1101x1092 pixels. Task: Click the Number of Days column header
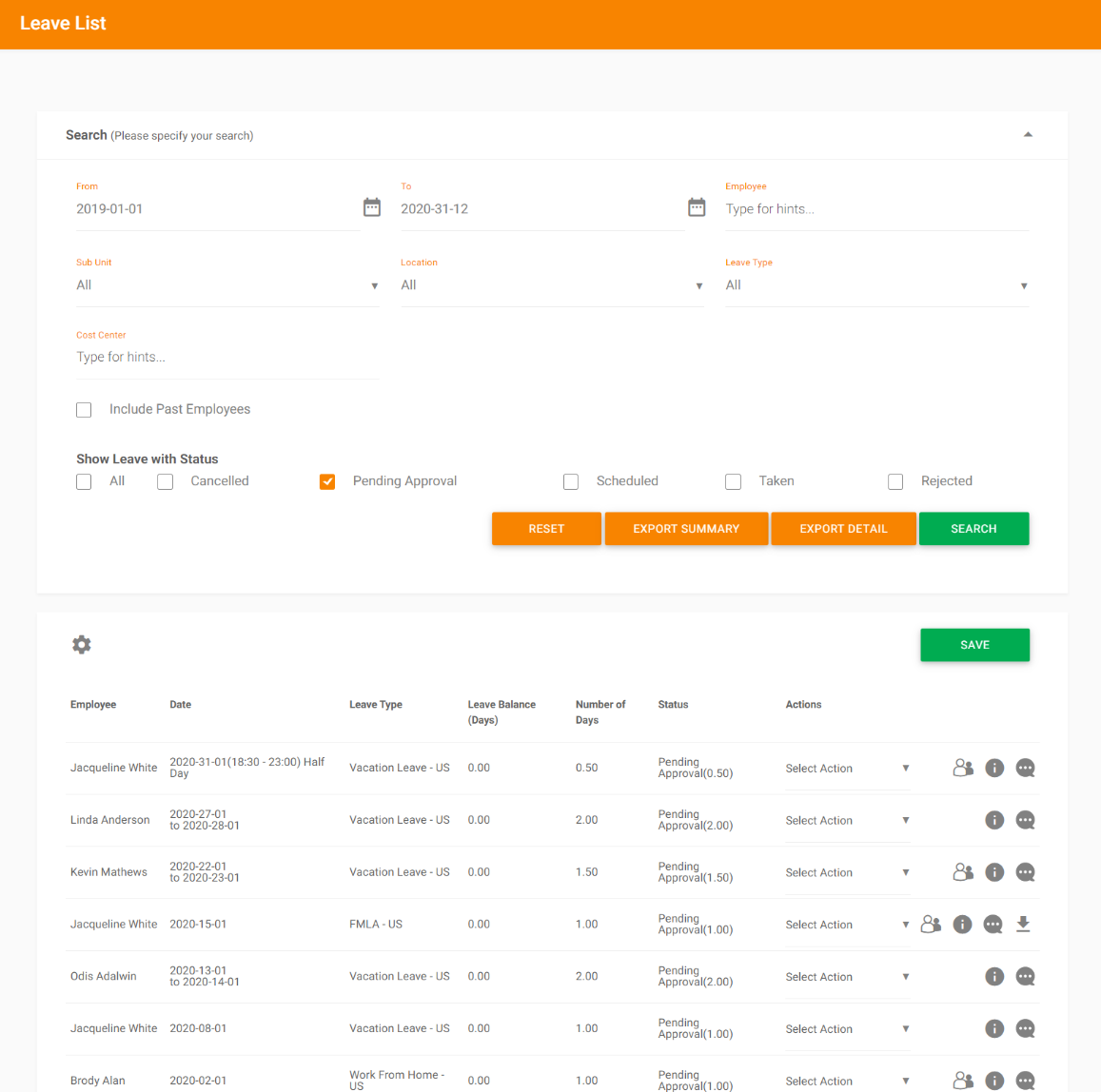click(x=600, y=712)
